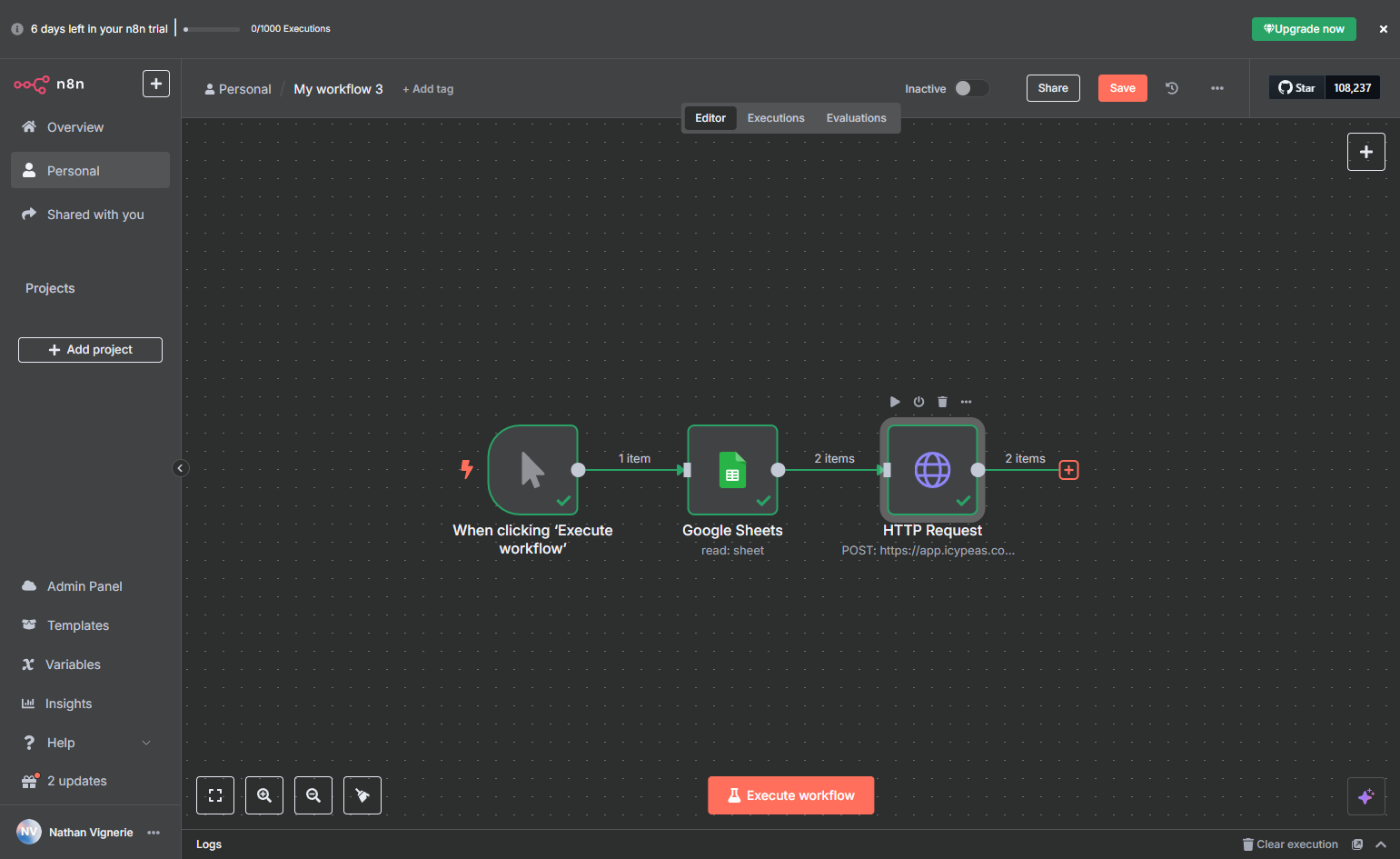Collapse the sidebar arrow

click(180, 468)
